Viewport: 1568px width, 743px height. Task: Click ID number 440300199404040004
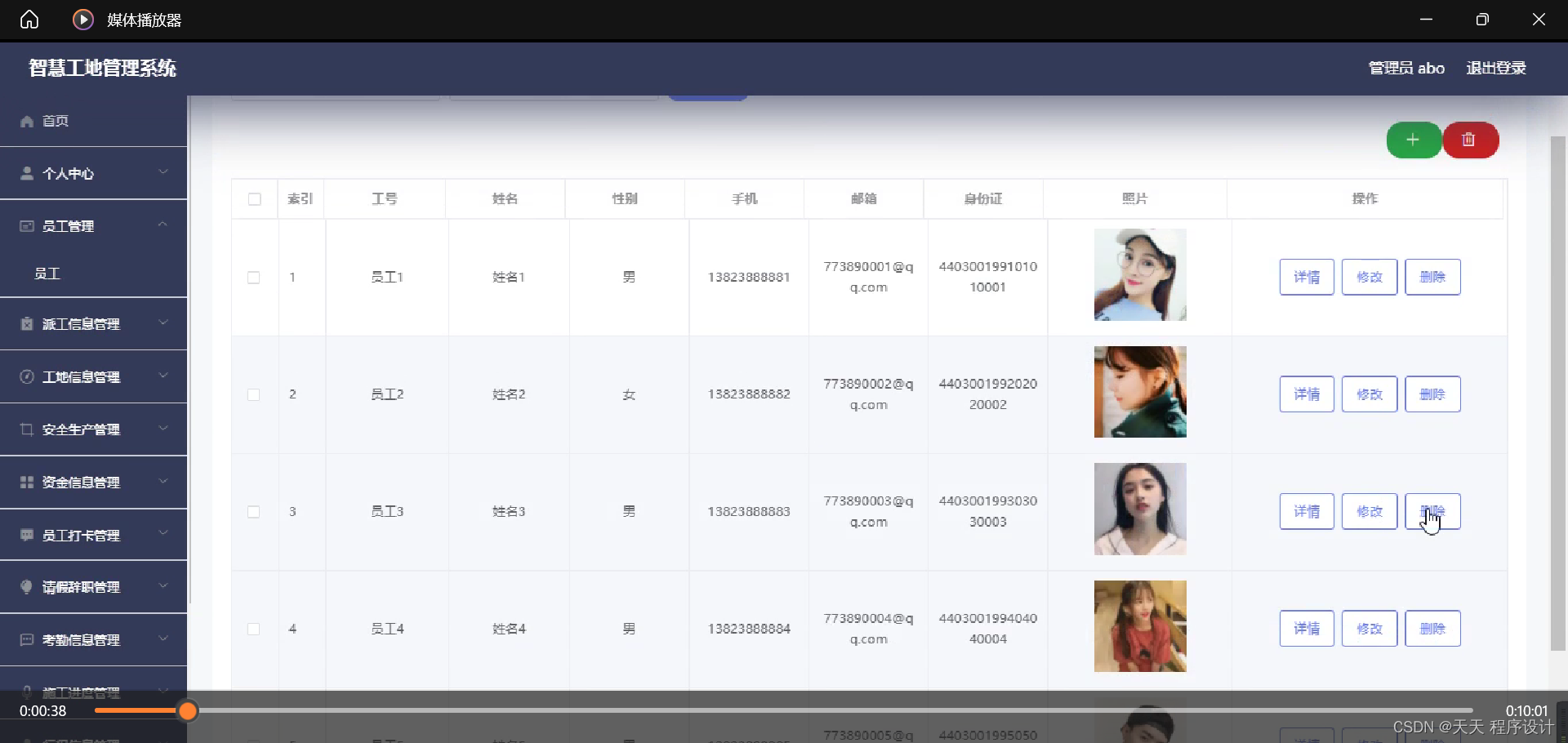(x=988, y=629)
